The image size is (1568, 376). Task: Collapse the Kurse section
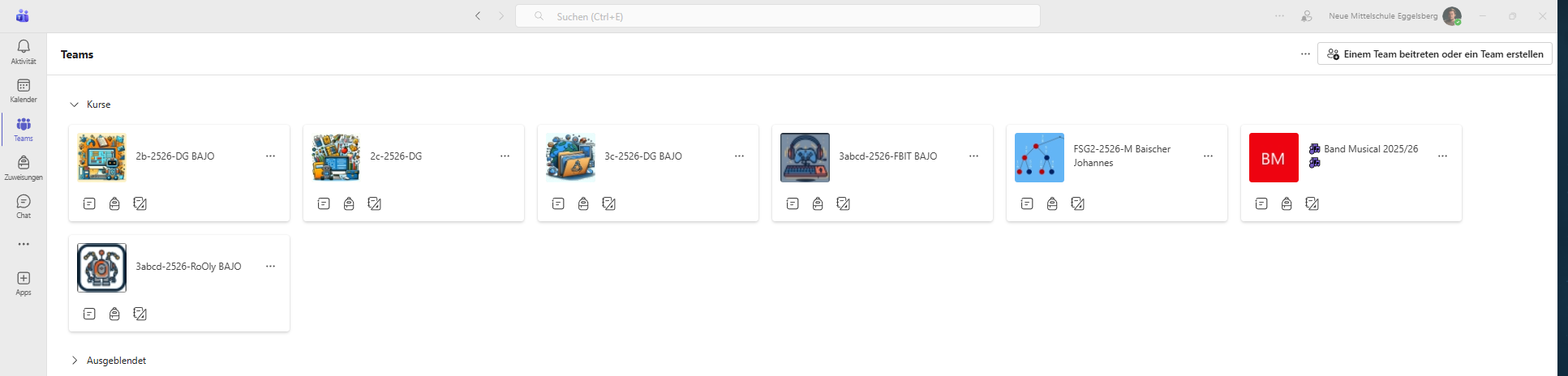pos(74,105)
